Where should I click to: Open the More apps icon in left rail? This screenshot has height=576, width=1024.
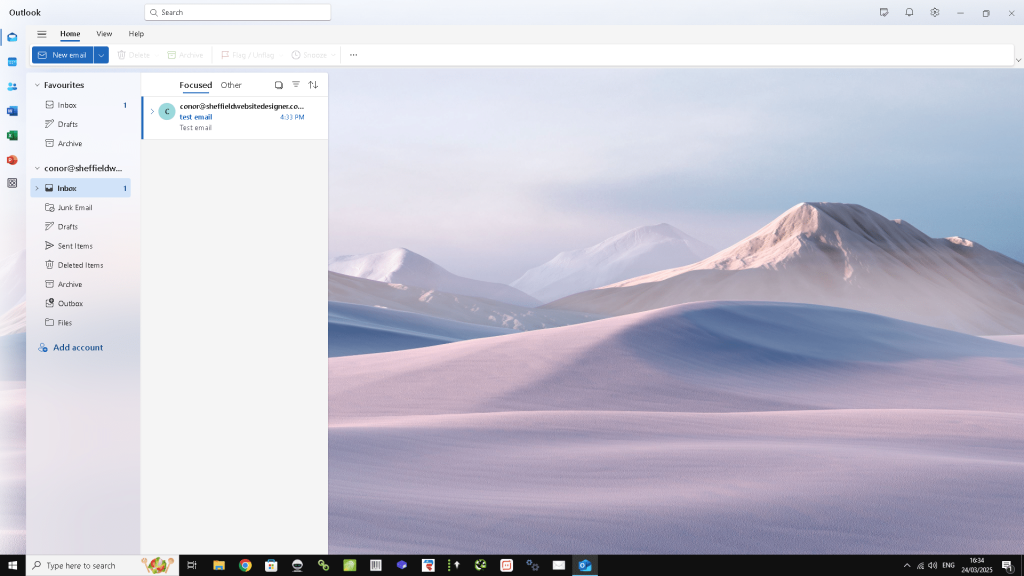tap(12, 184)
